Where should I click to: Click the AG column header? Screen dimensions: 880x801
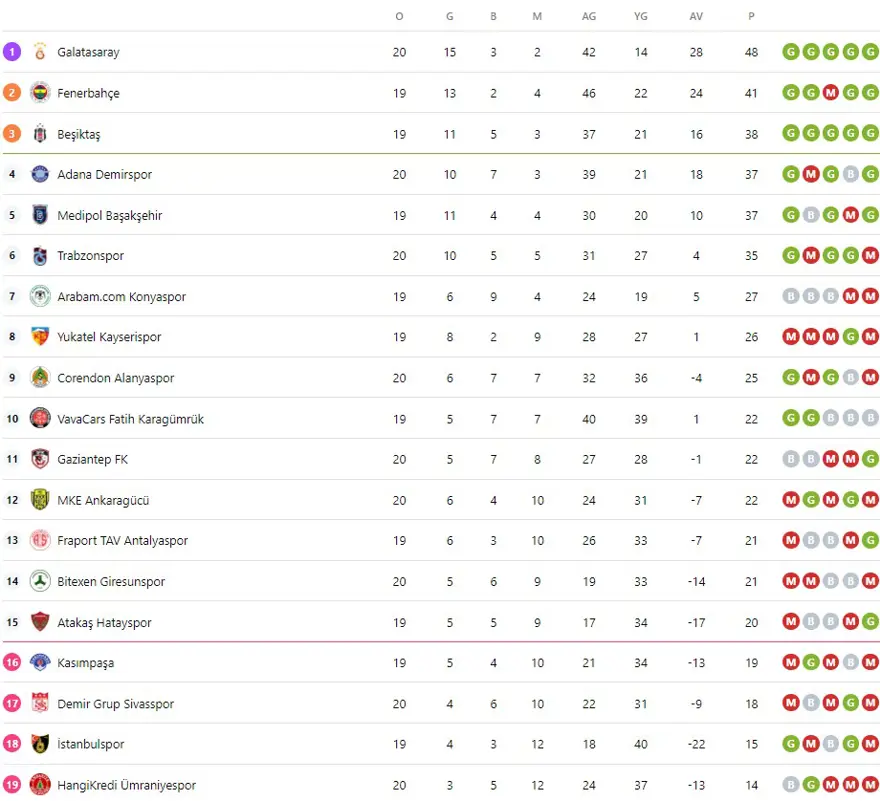(589, 16)
